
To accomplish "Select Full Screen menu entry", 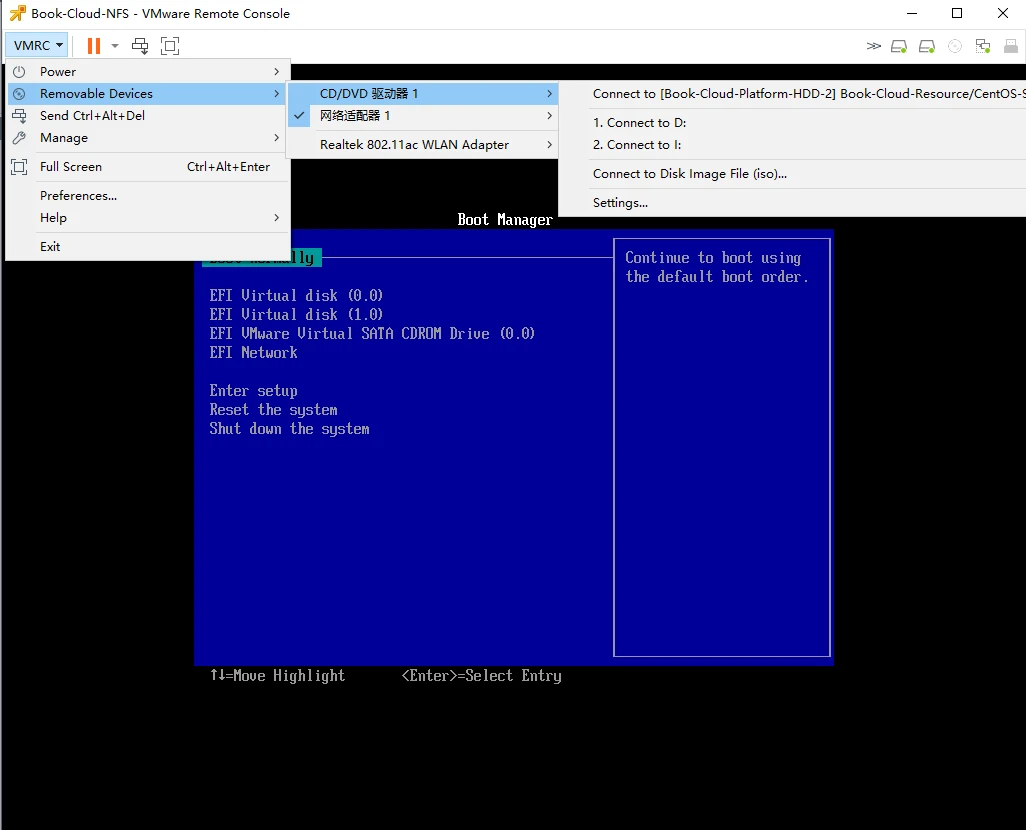I will tap(148, 167).
